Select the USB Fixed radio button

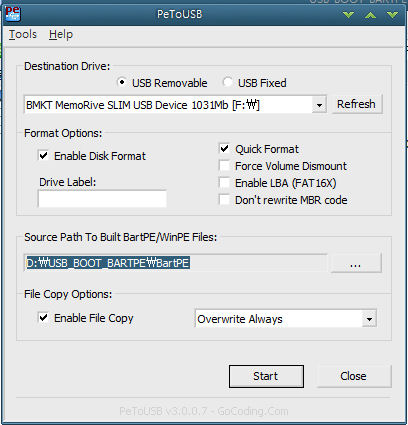[x=228, y=82]
